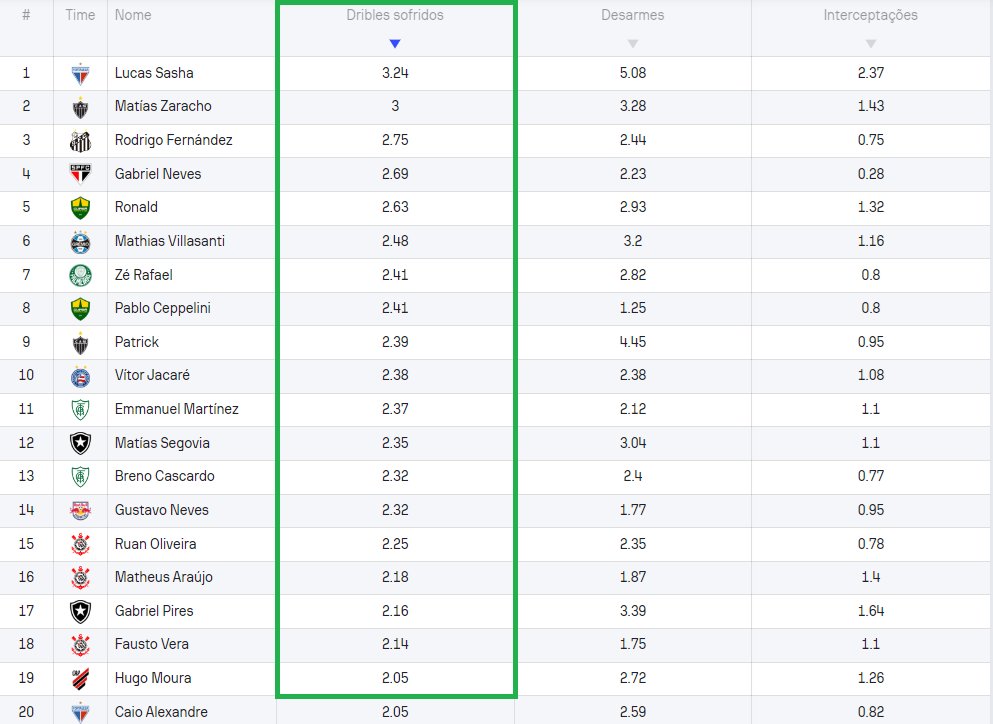Click the sort arrow under Interceptações
The width and height of the screenshot is (993, 724).
(870, 43)
